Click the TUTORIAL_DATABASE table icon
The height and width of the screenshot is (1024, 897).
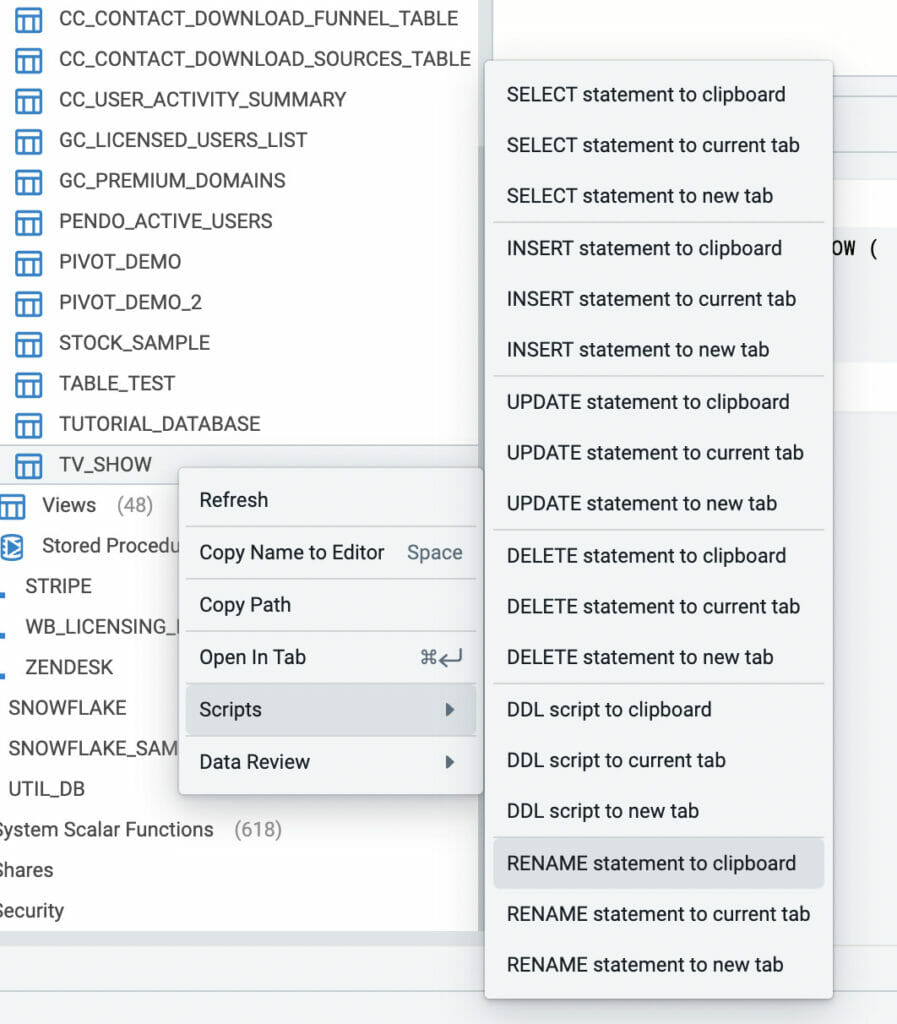28,424
